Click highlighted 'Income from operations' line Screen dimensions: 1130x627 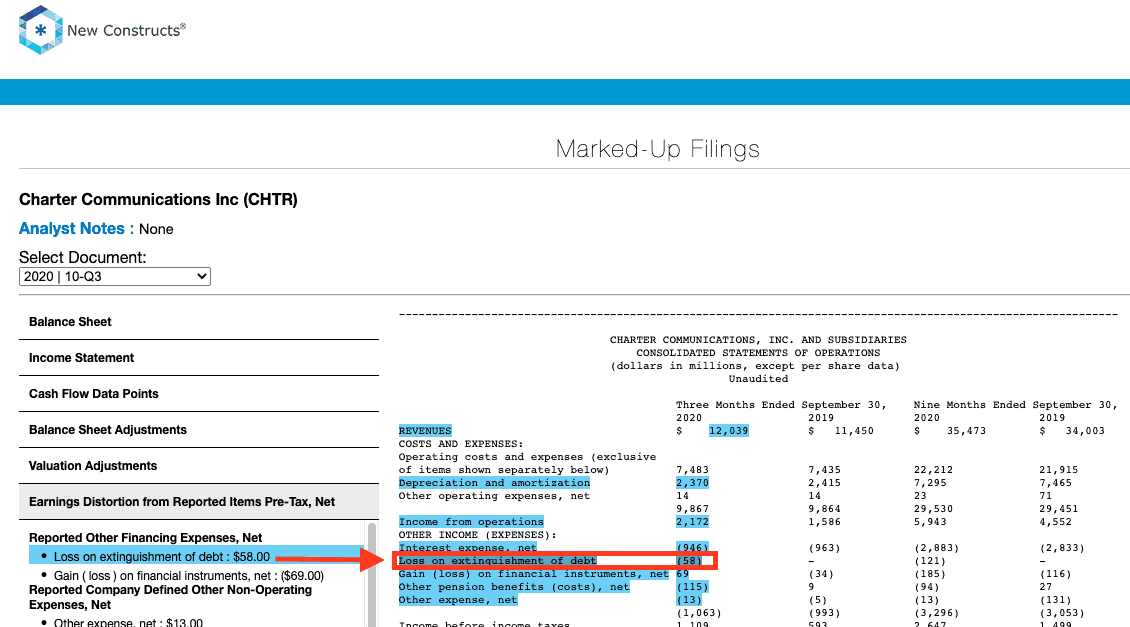pos(471,522)
